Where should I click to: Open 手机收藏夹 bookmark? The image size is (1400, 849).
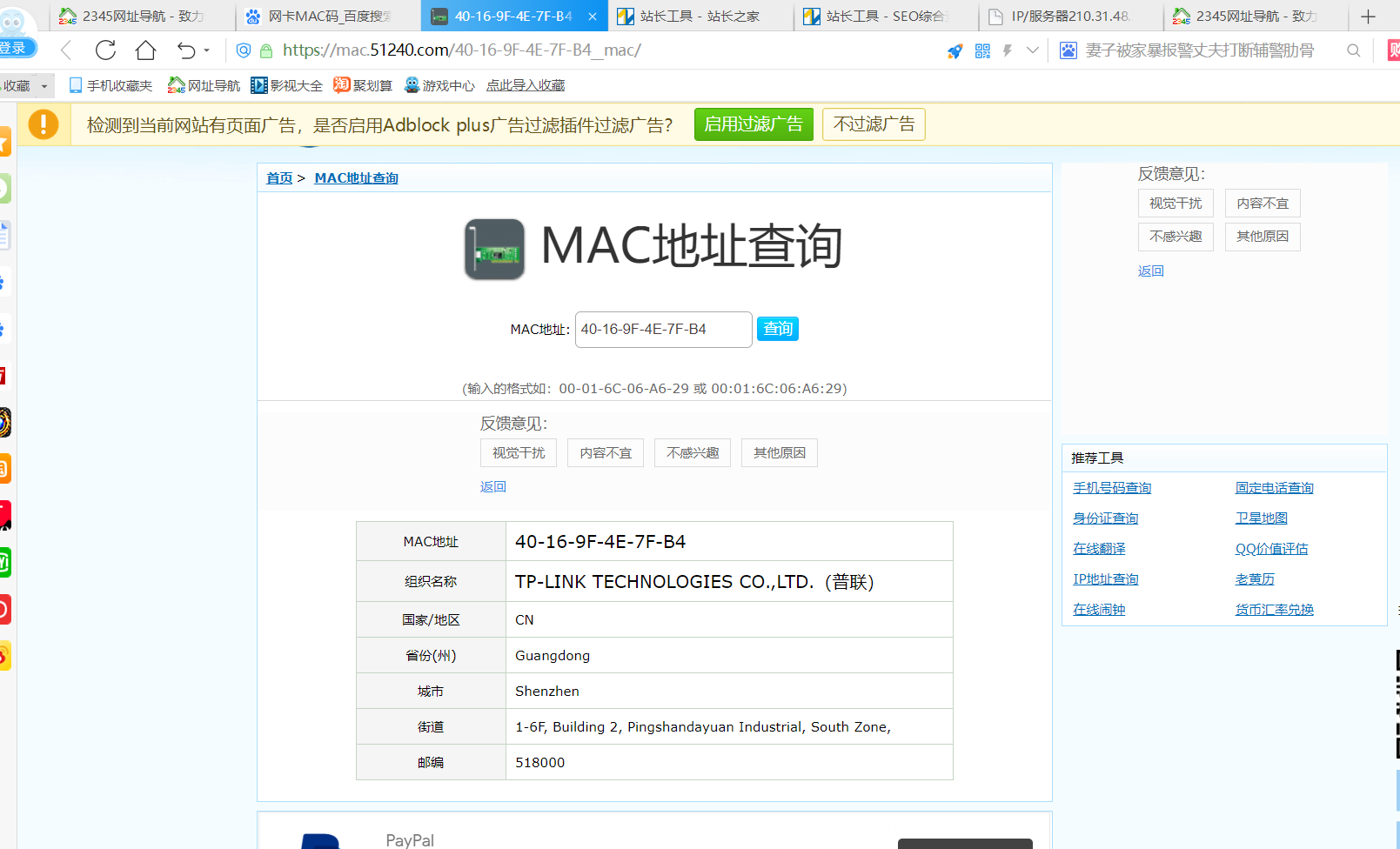pyautogui.click(x=111, y=85)
